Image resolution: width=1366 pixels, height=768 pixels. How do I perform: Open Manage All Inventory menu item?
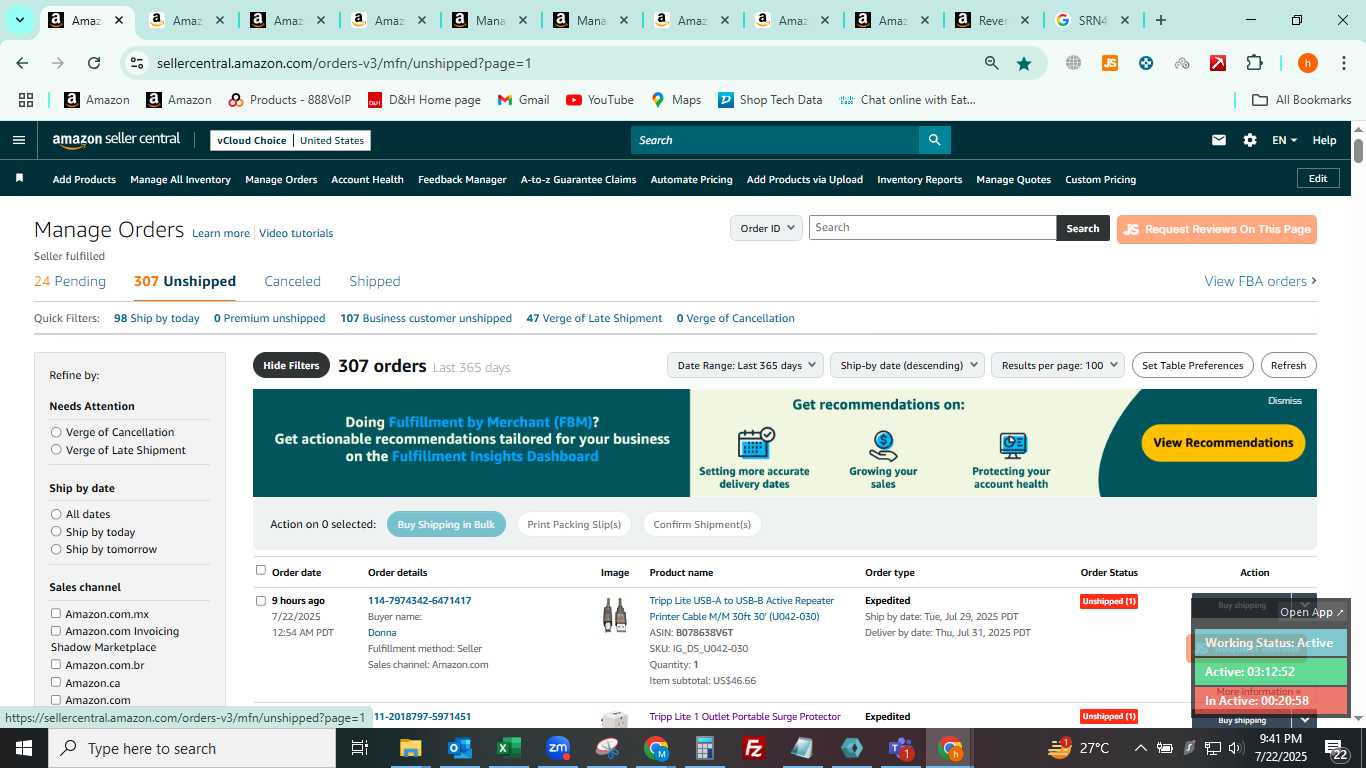coord(180,179)
